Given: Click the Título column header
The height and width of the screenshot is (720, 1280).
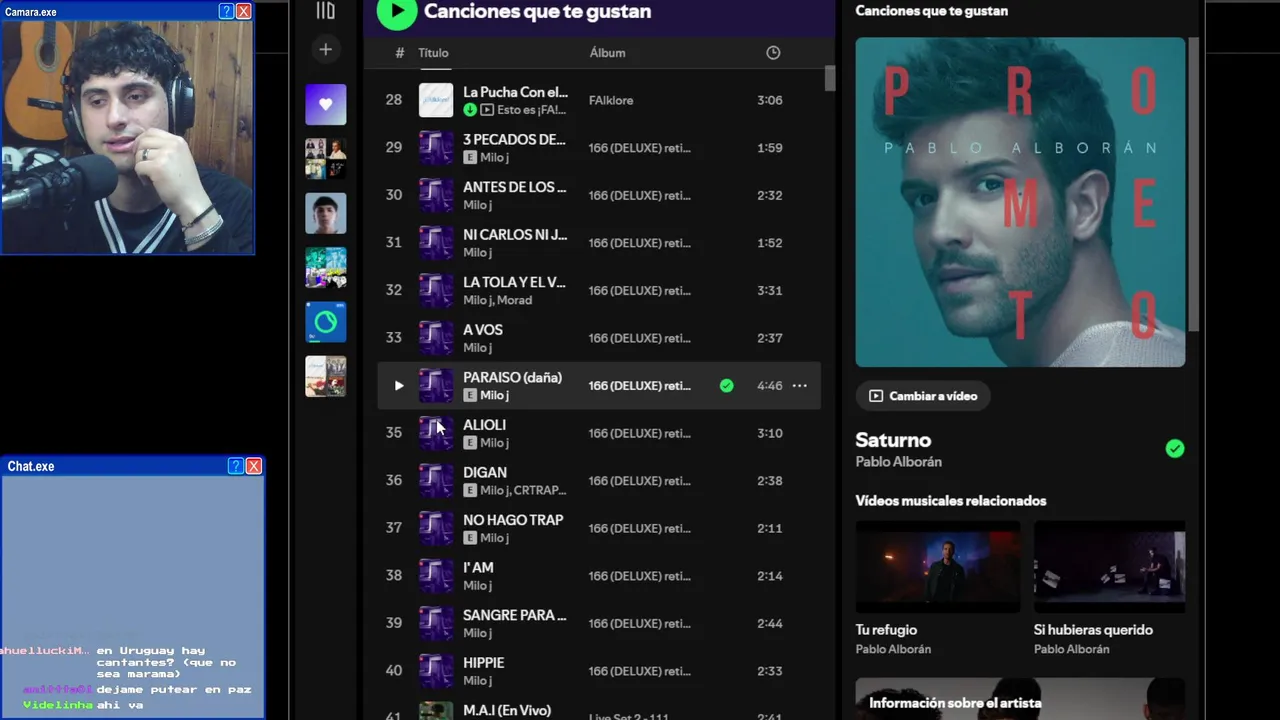Looking at the screenshot, I should point(433,53).
